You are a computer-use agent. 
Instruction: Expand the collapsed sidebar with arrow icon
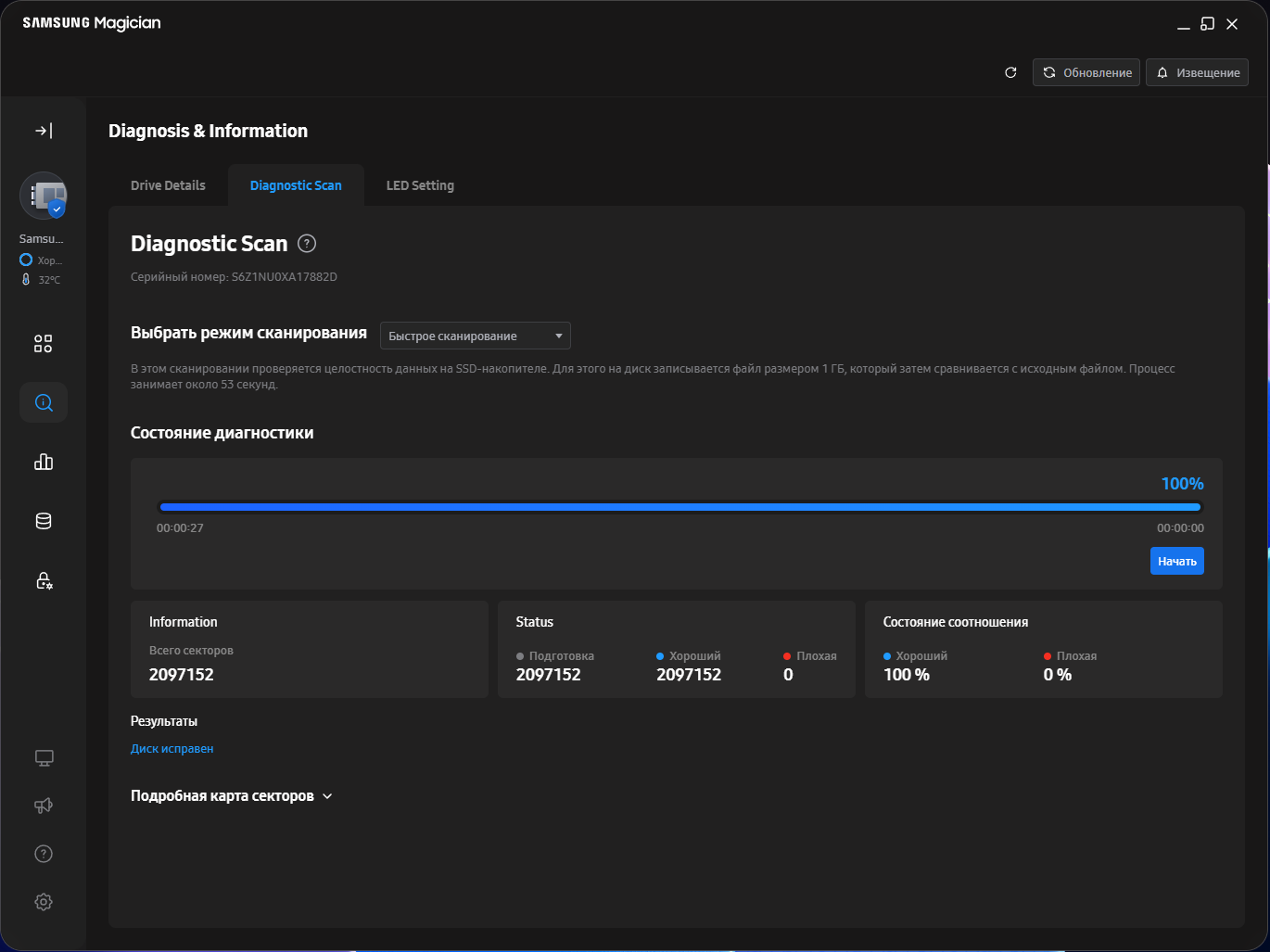(44, 131)
